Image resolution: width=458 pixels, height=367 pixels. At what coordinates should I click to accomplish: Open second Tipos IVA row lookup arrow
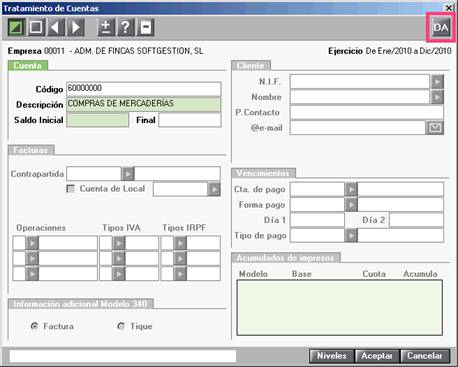coord(119,258)
